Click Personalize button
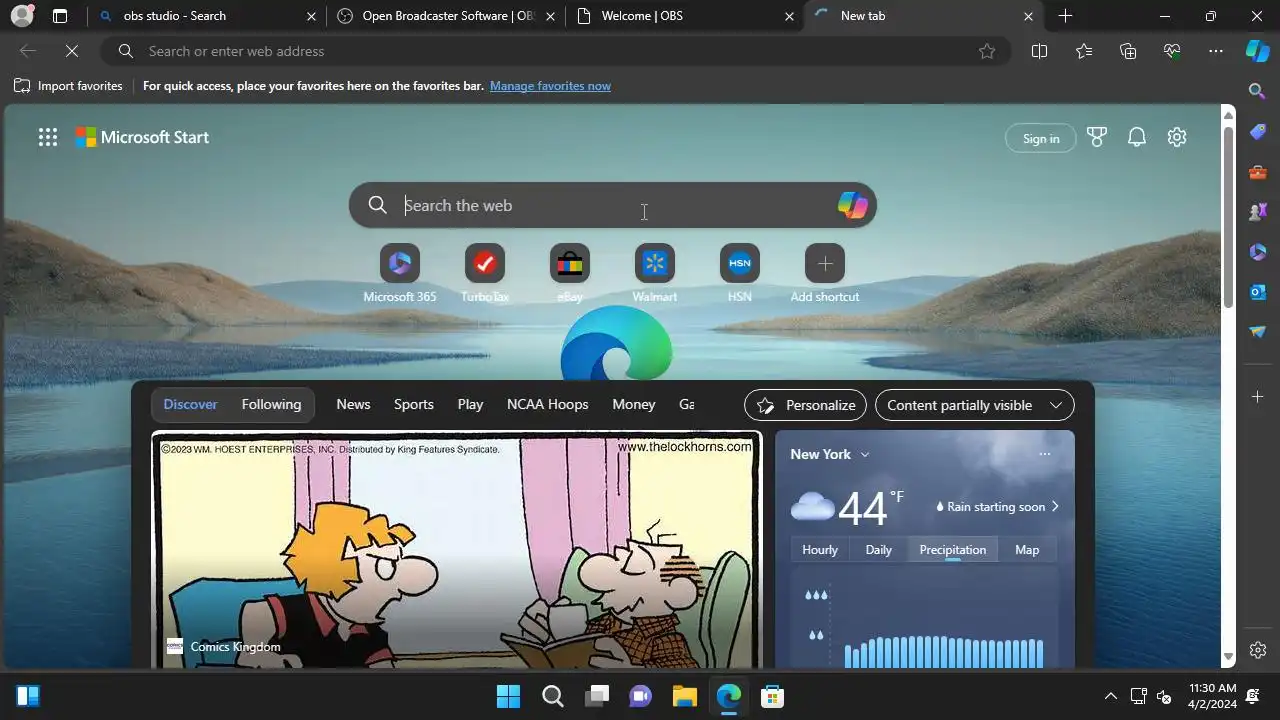 point(805,405)
